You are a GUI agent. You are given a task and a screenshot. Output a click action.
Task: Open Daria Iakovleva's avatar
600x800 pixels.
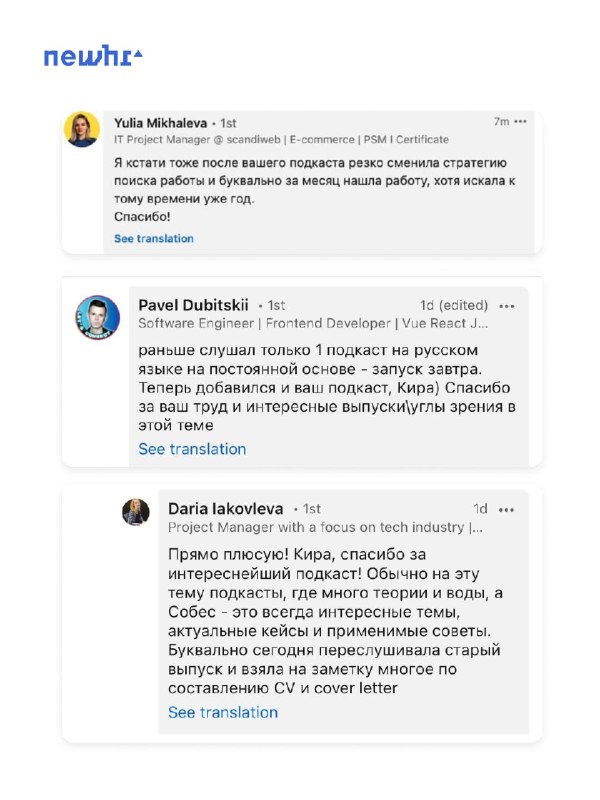click(136, 512)
